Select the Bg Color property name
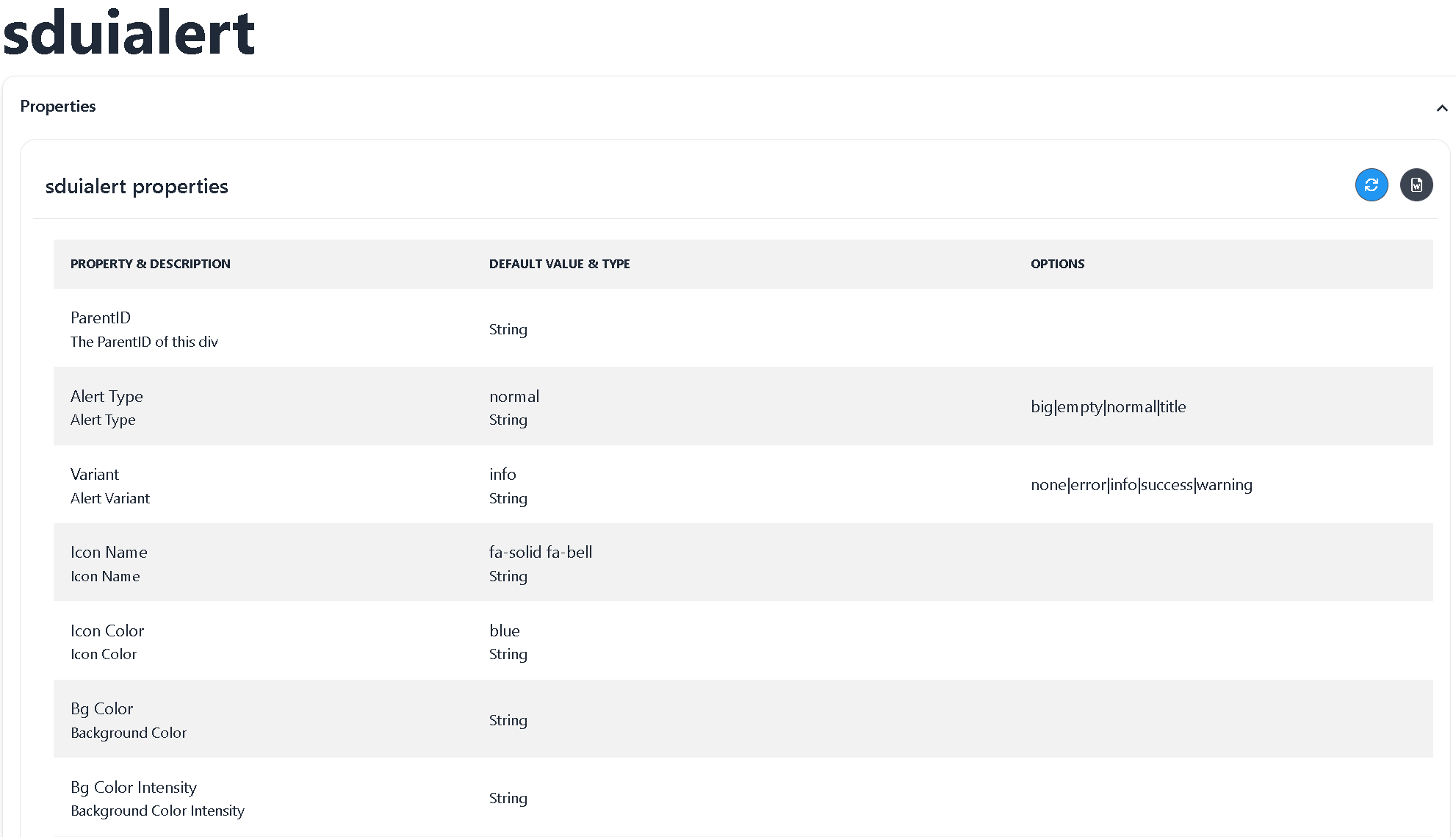 pyautogui.click(x=101, y=708)
